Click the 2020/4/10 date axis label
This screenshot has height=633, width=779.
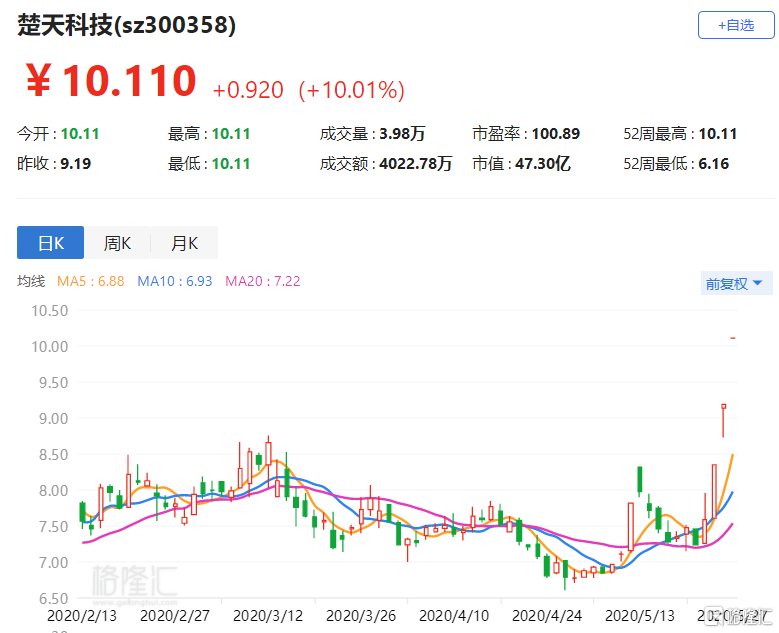point(454,616)
